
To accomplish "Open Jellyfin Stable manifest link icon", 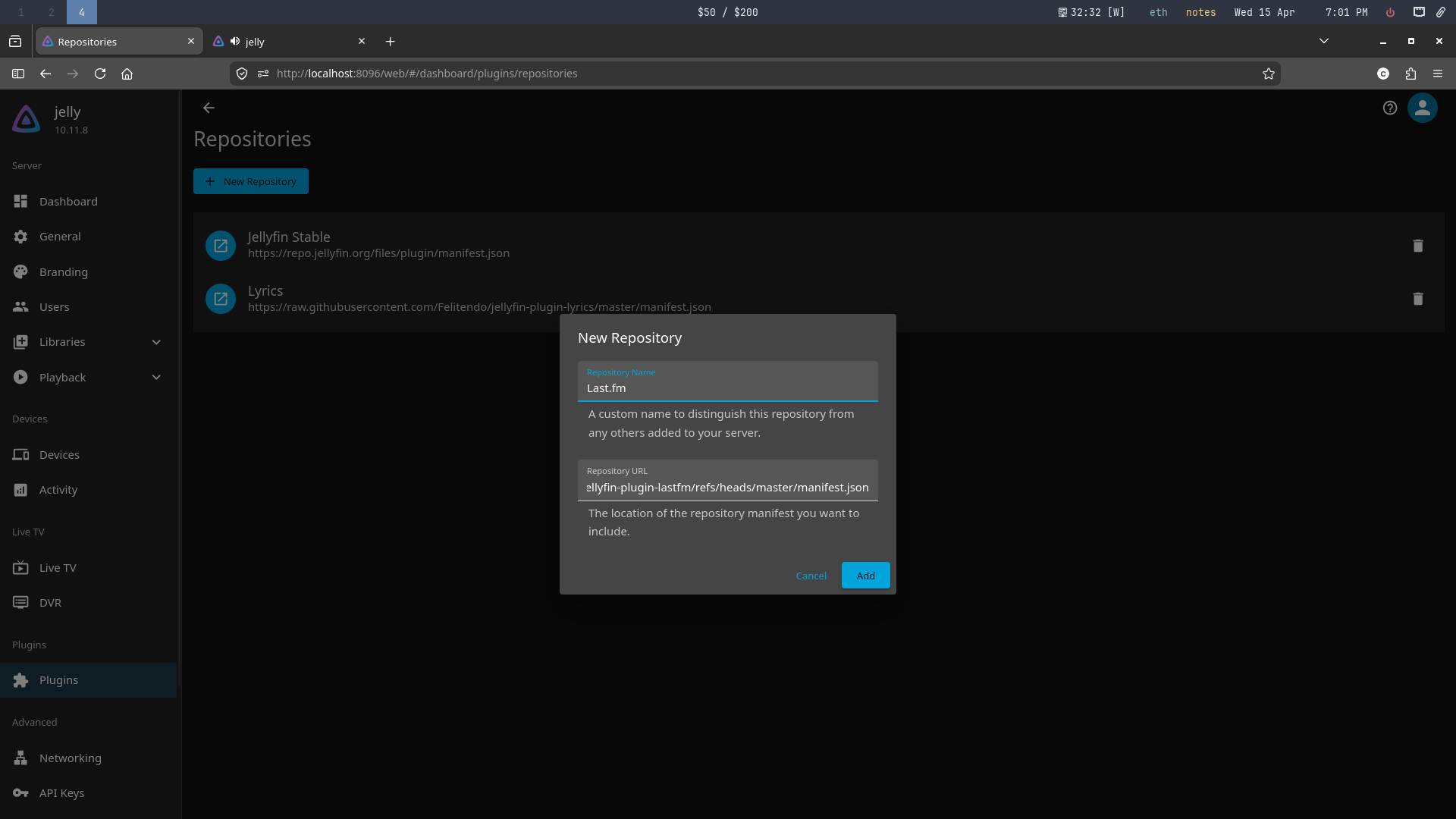I will tap(221, 245).
